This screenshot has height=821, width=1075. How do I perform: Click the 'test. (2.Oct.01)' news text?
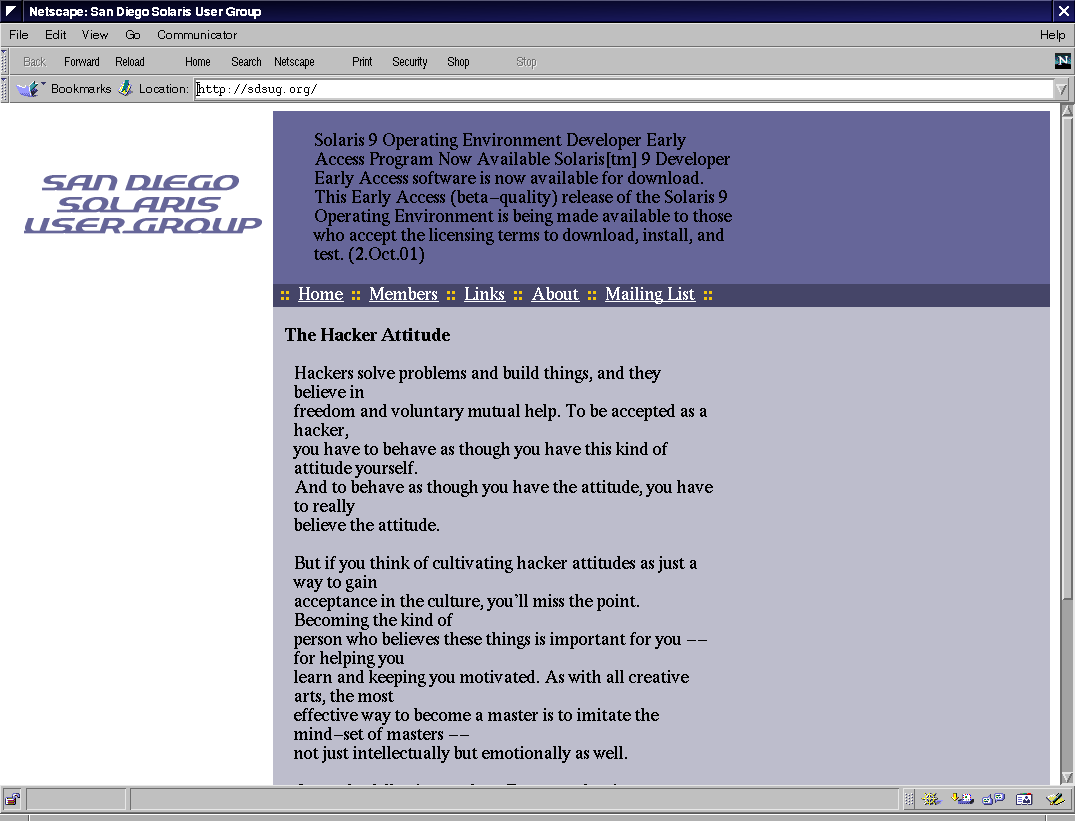click(x=369, y=254)
